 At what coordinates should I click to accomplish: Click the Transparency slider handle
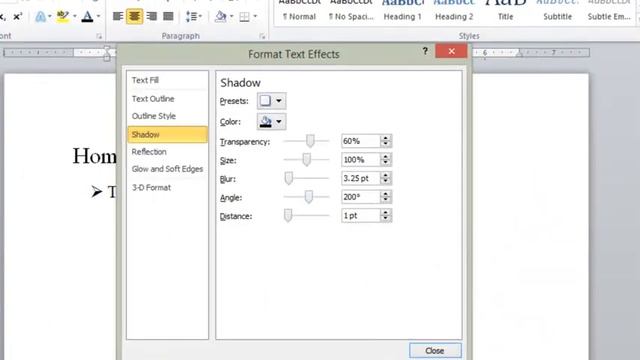(x=310, y=141)
